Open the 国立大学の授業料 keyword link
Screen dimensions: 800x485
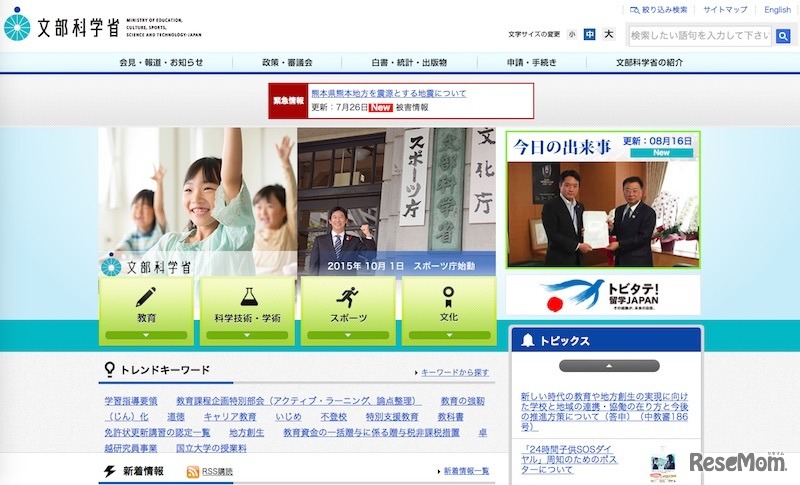pos(211,448)
